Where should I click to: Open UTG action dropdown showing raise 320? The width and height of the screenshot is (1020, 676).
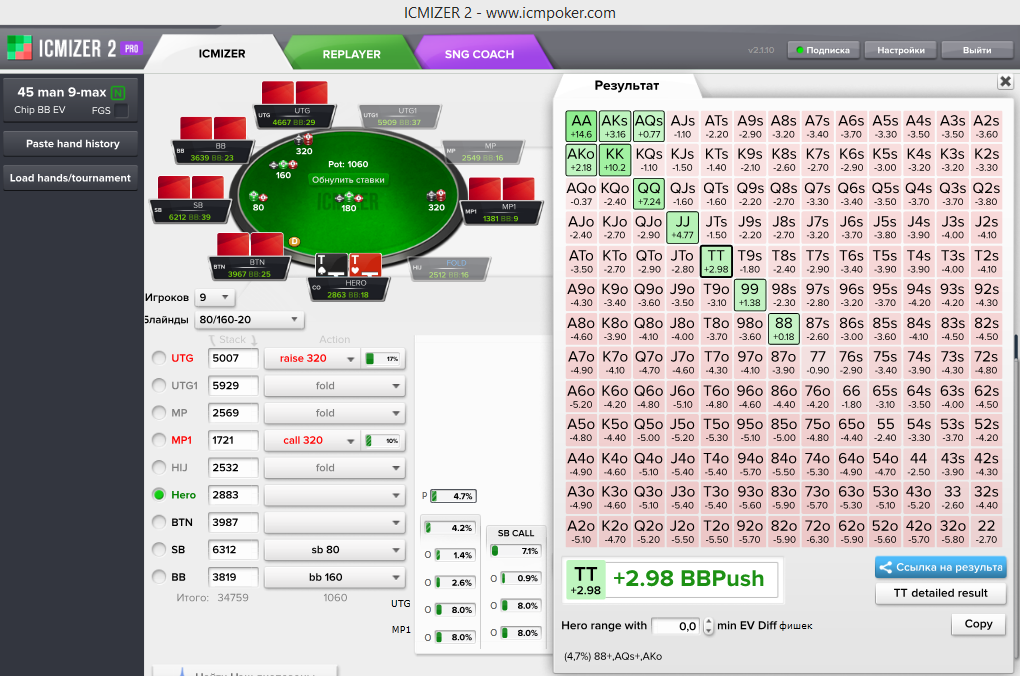pos(312,358)
